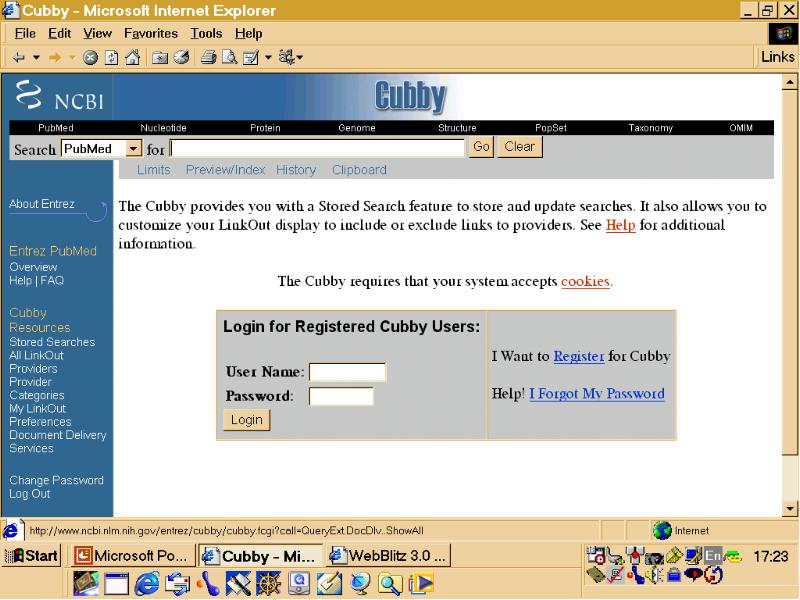The height and width of the screenshot is (600, 800).
Task: Open the Preview/Index link
Action: click(225, 170)
